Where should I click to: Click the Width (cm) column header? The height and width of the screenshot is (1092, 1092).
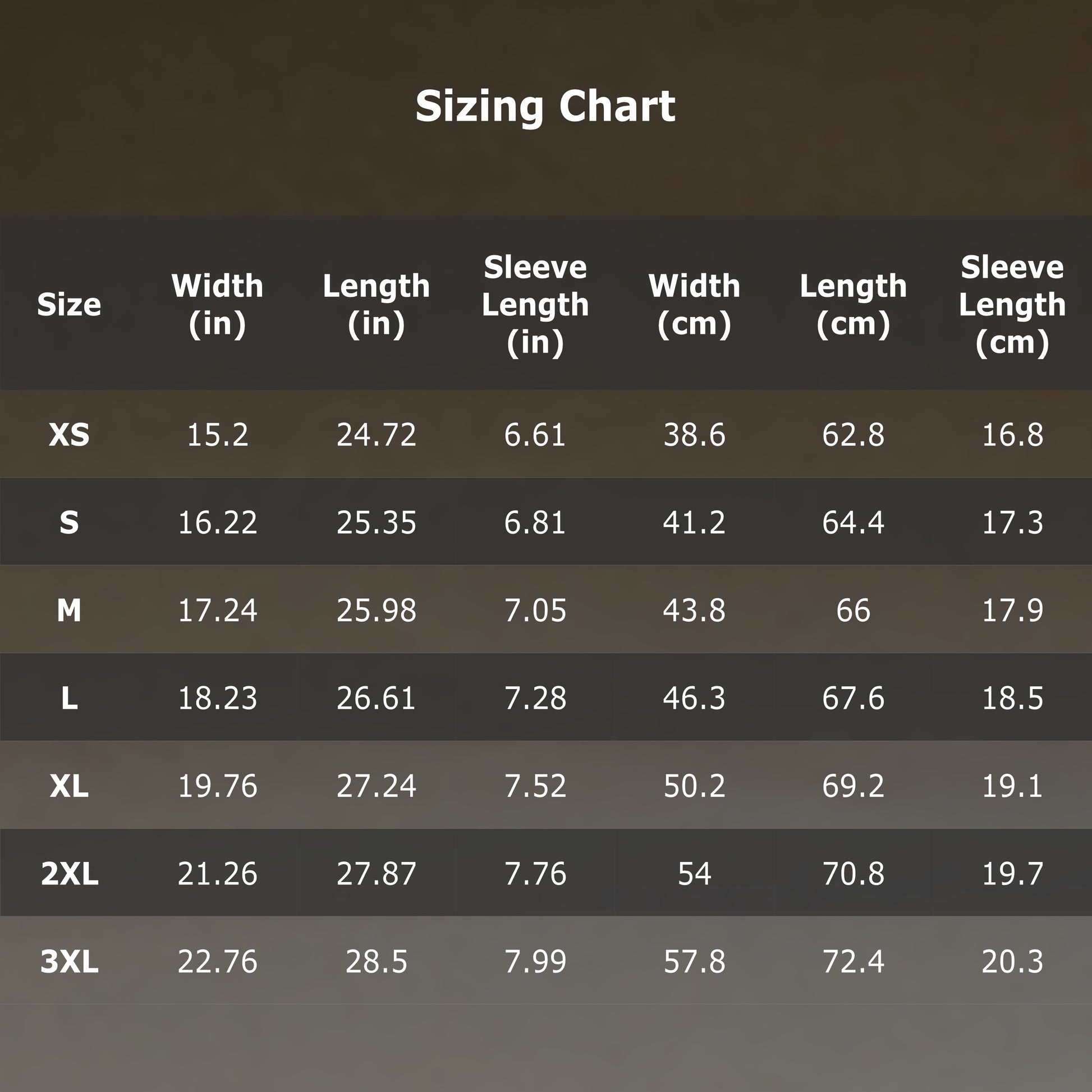coord(694,305)
